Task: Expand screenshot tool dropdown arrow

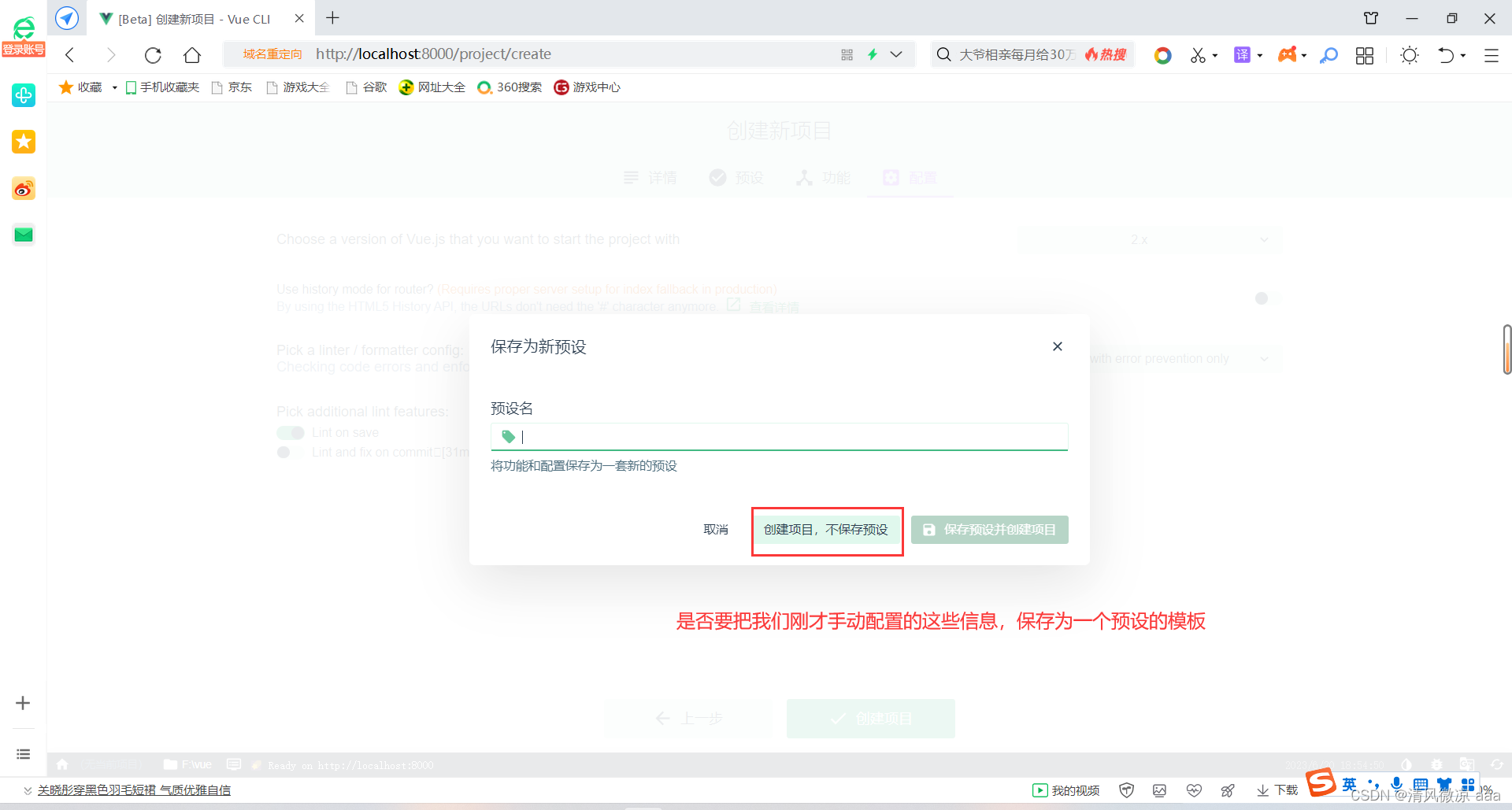Action: pos(1215,56)
